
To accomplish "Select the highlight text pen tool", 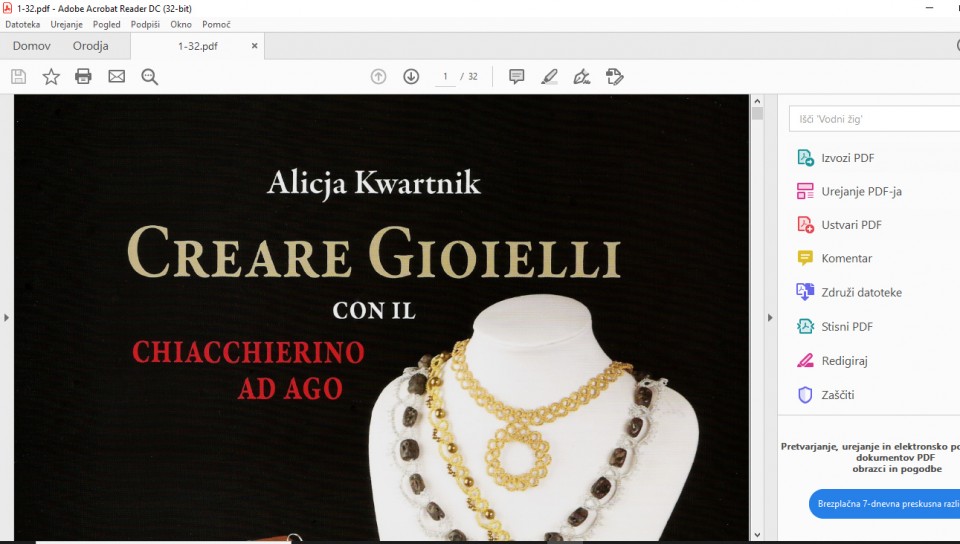I will point(549,76).
